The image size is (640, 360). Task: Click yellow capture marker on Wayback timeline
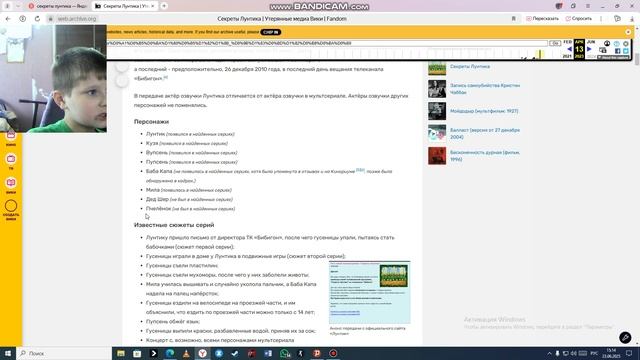[x=540, y=54]
